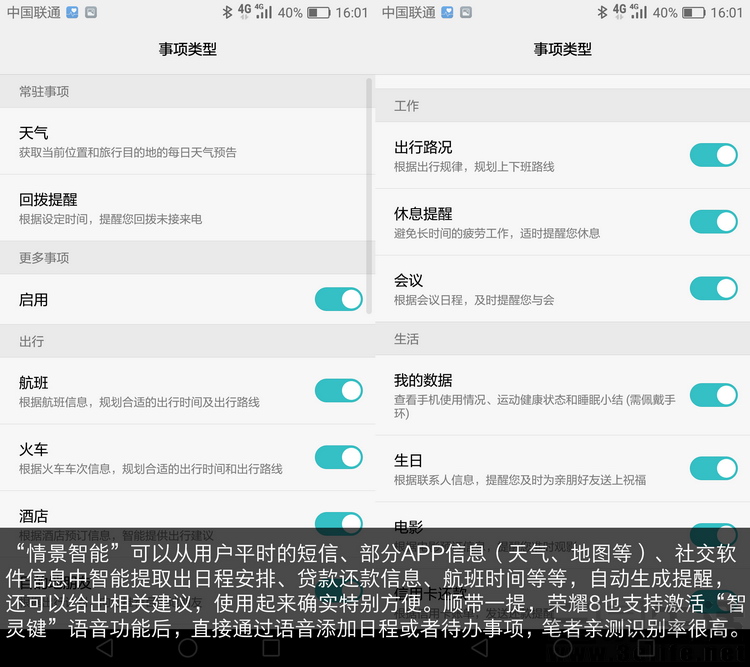The height and width of the screenshot is (667, 750).
Task: Disable the 我的数据 switch
Action: click(714, 395)
